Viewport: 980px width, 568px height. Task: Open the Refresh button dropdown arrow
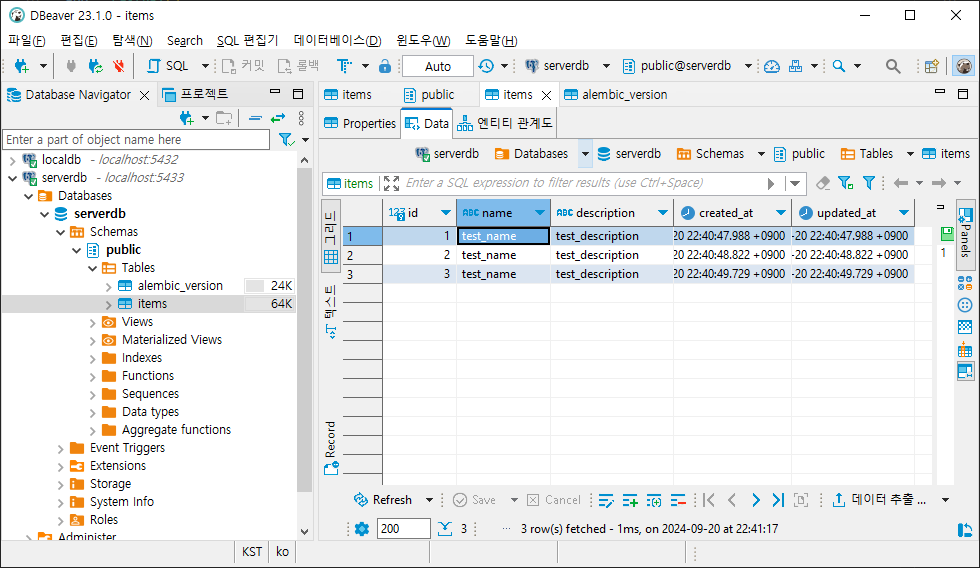(x=429, y=500)
